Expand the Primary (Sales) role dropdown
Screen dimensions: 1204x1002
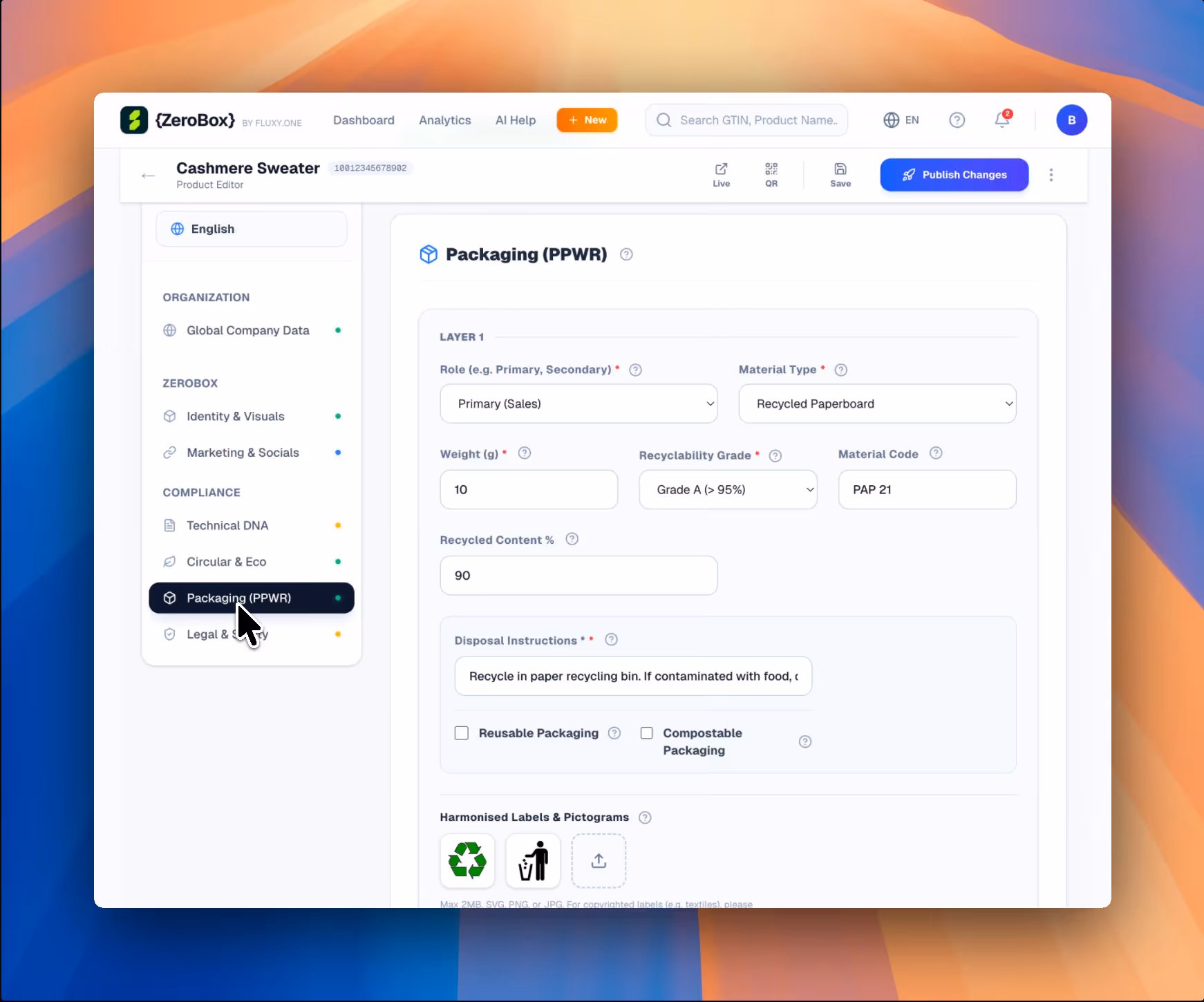[579, 404]
